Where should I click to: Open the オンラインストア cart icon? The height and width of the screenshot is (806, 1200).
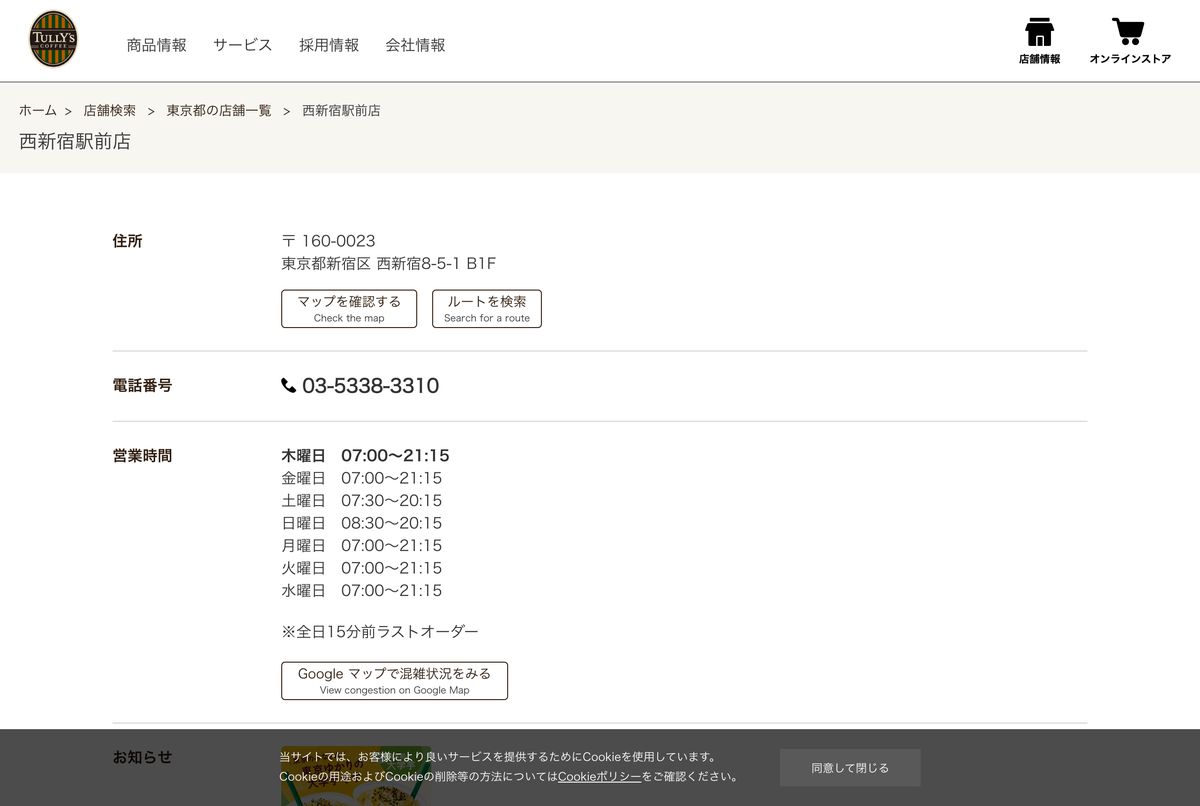1130,41
